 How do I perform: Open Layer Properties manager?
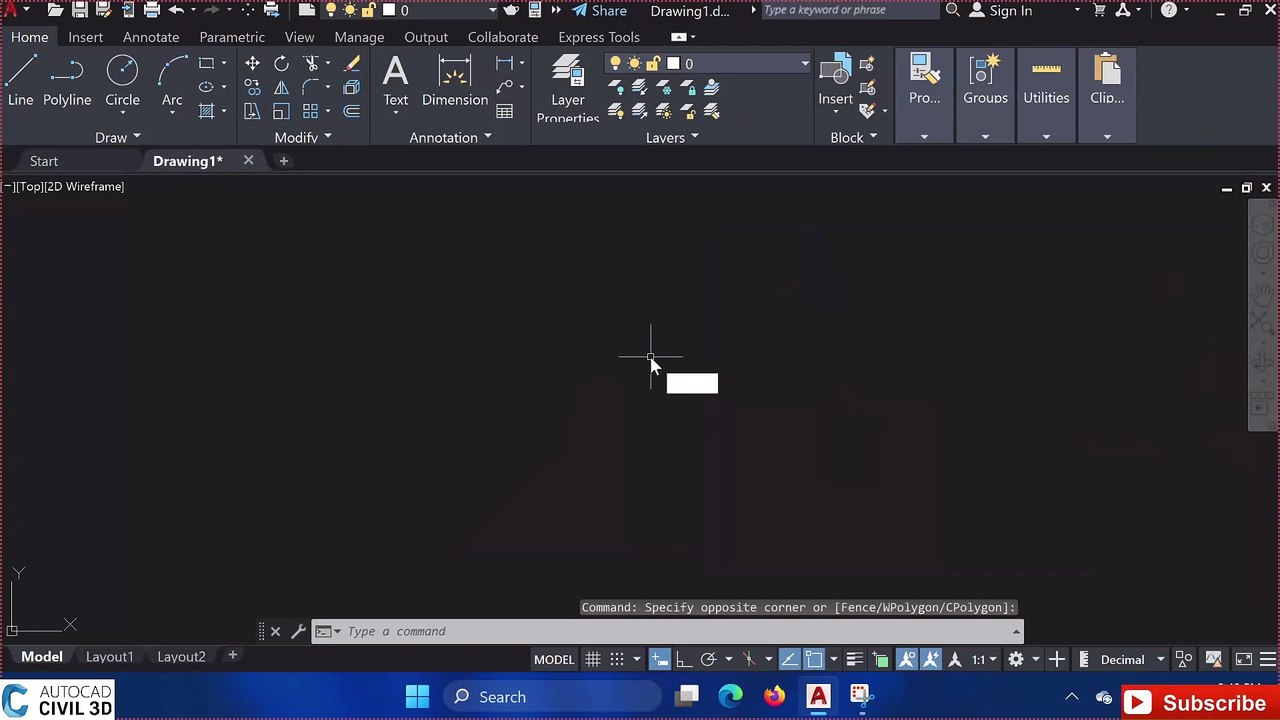click(x=567, y=88)
